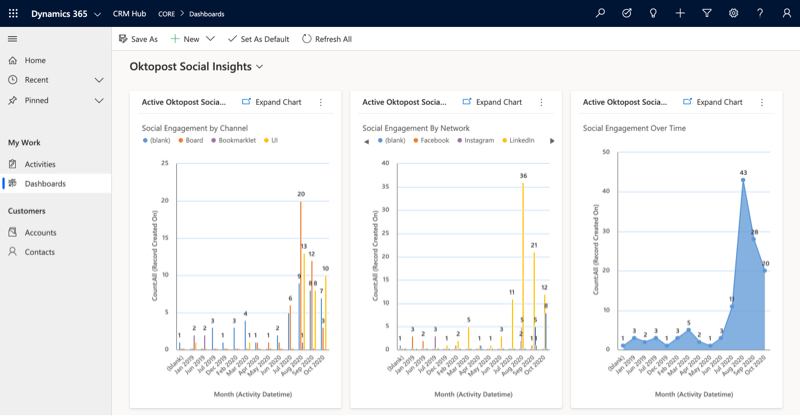
Task: Open the task flow checkmark icon
Action: (627, 13)
